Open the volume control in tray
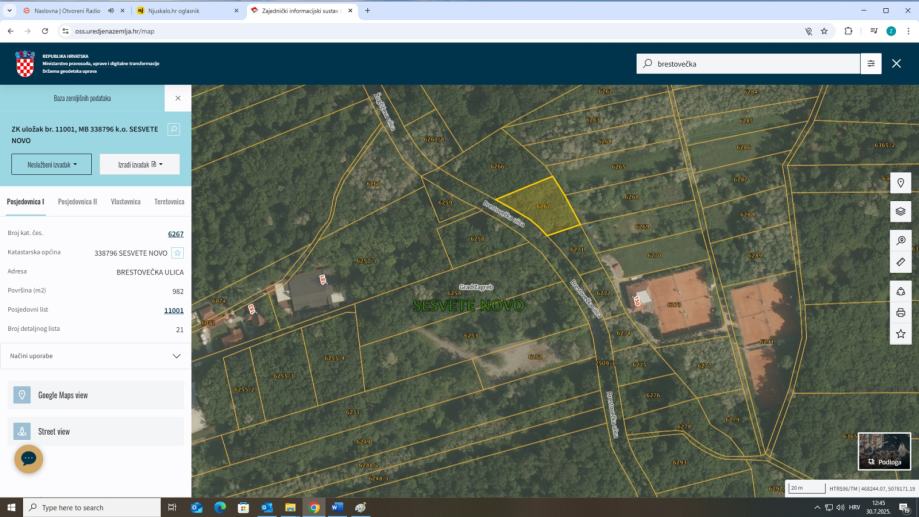Screen dimensions: 919x517 [840, 508]
